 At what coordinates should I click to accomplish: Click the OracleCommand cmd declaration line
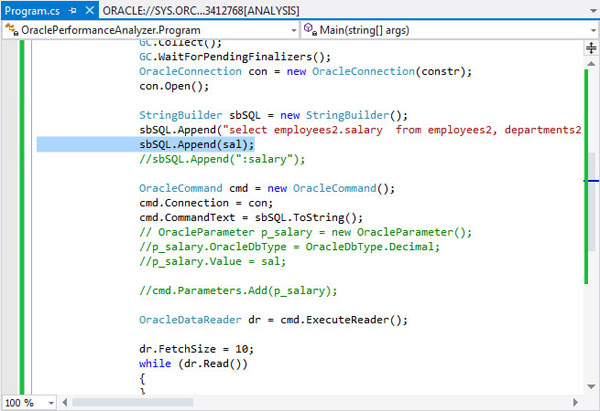(x=267, y=189)
